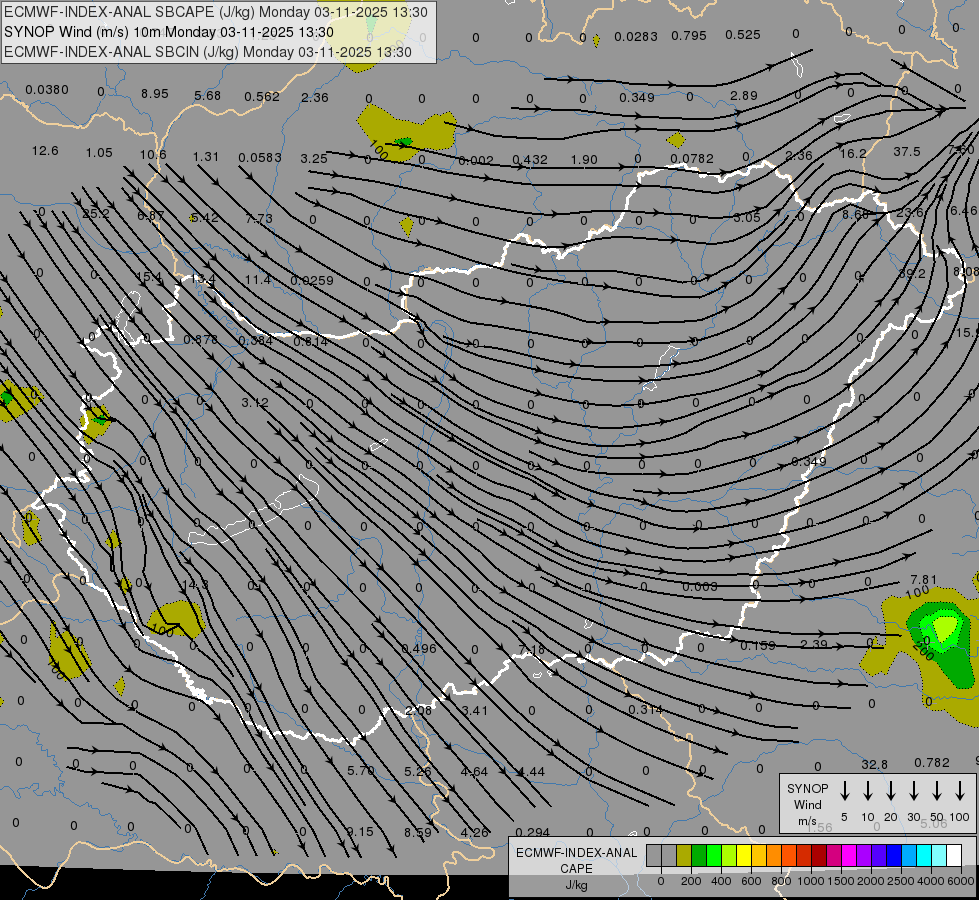Click the 7.73 value on the map
This screenshot has height=900, width=979.
[258, 219]
